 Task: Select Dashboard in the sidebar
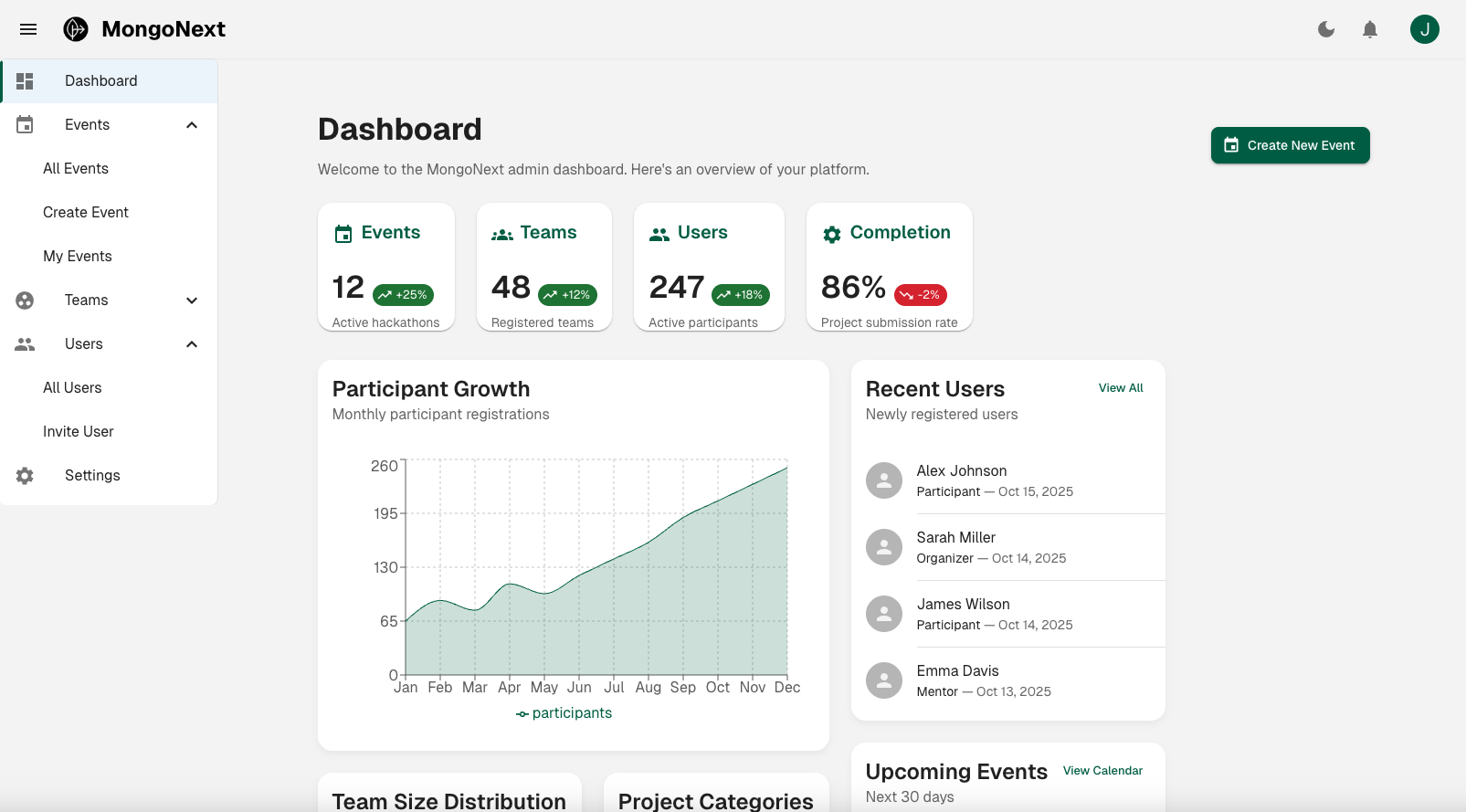pos(101,81)
